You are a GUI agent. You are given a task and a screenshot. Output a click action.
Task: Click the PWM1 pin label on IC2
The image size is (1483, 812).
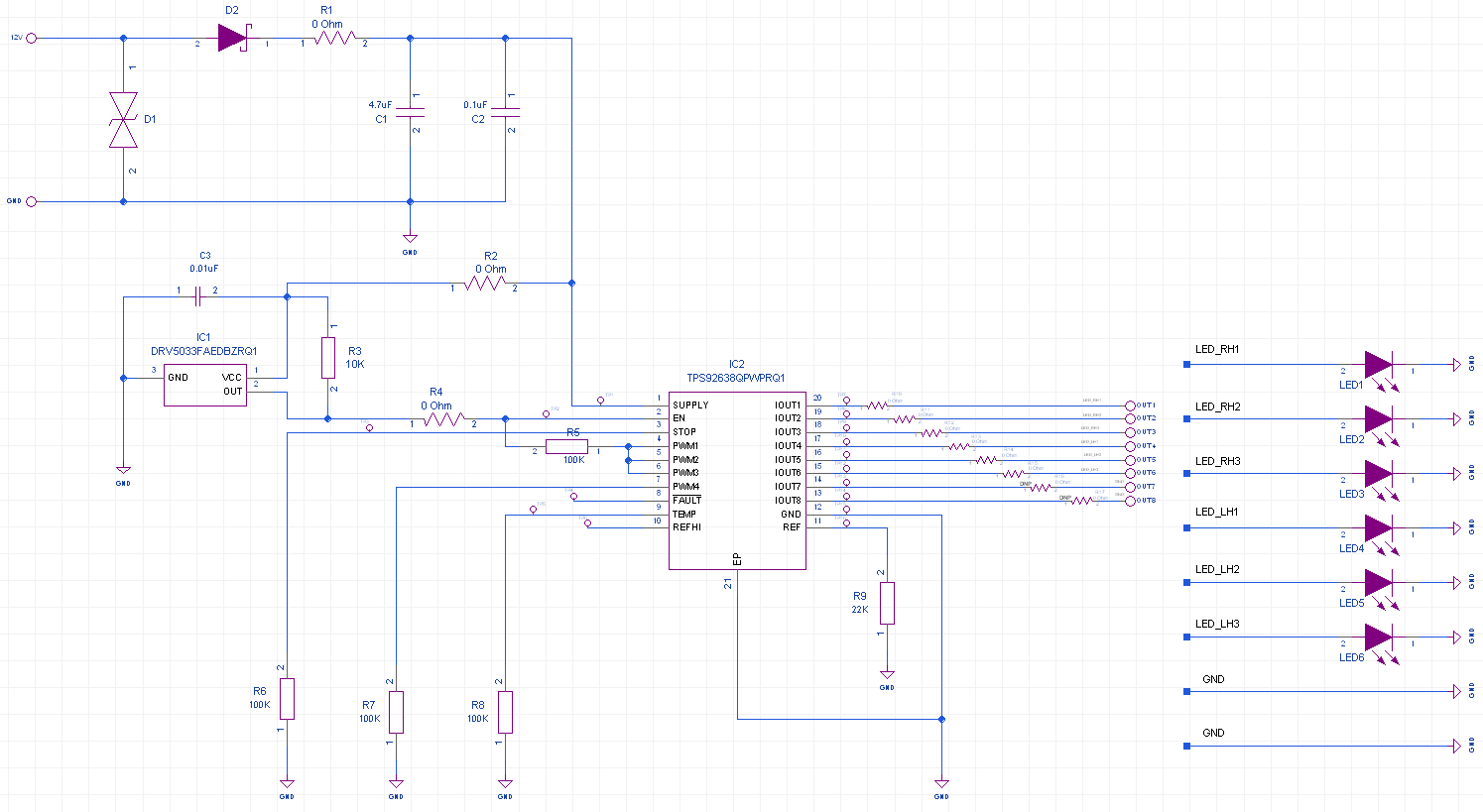point(685,446)
